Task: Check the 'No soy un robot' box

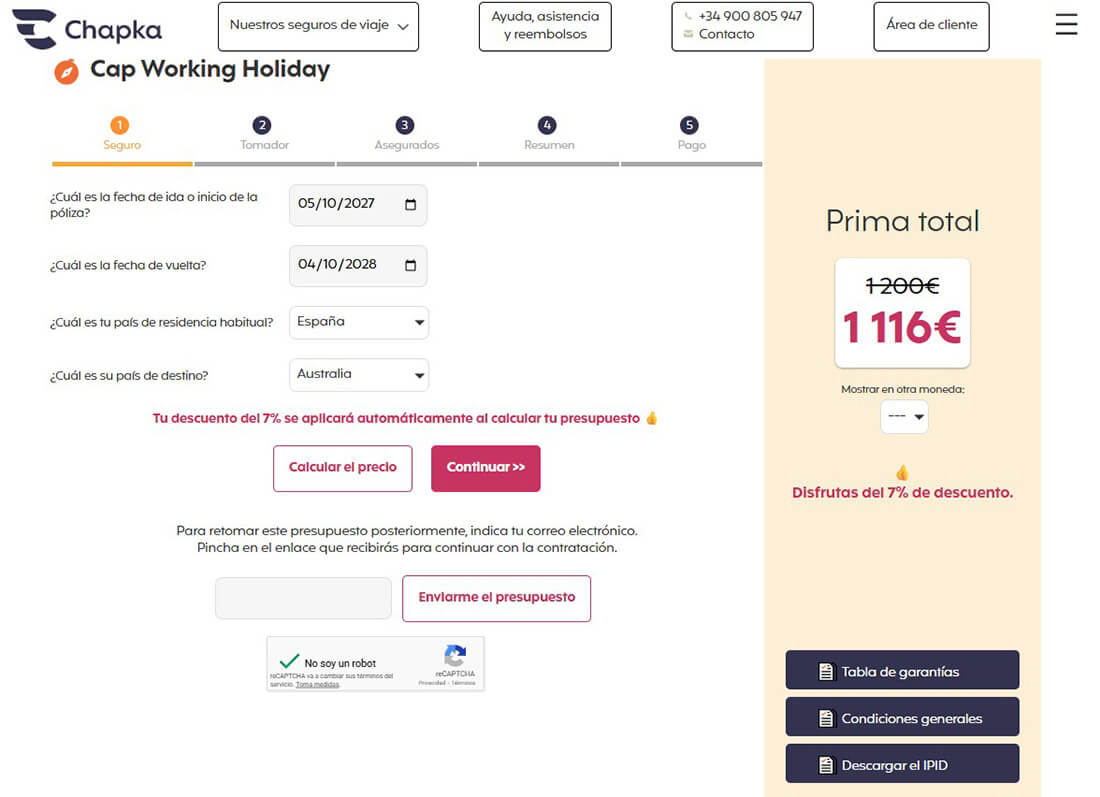Action: click(290, 659)
